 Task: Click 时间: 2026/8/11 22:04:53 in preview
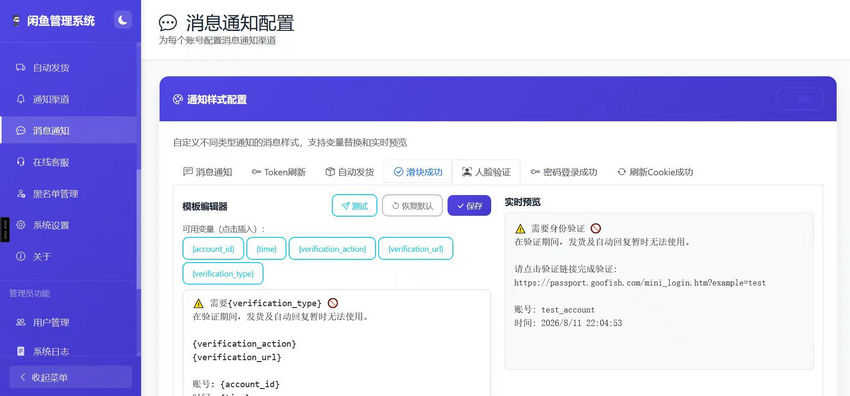568,323
